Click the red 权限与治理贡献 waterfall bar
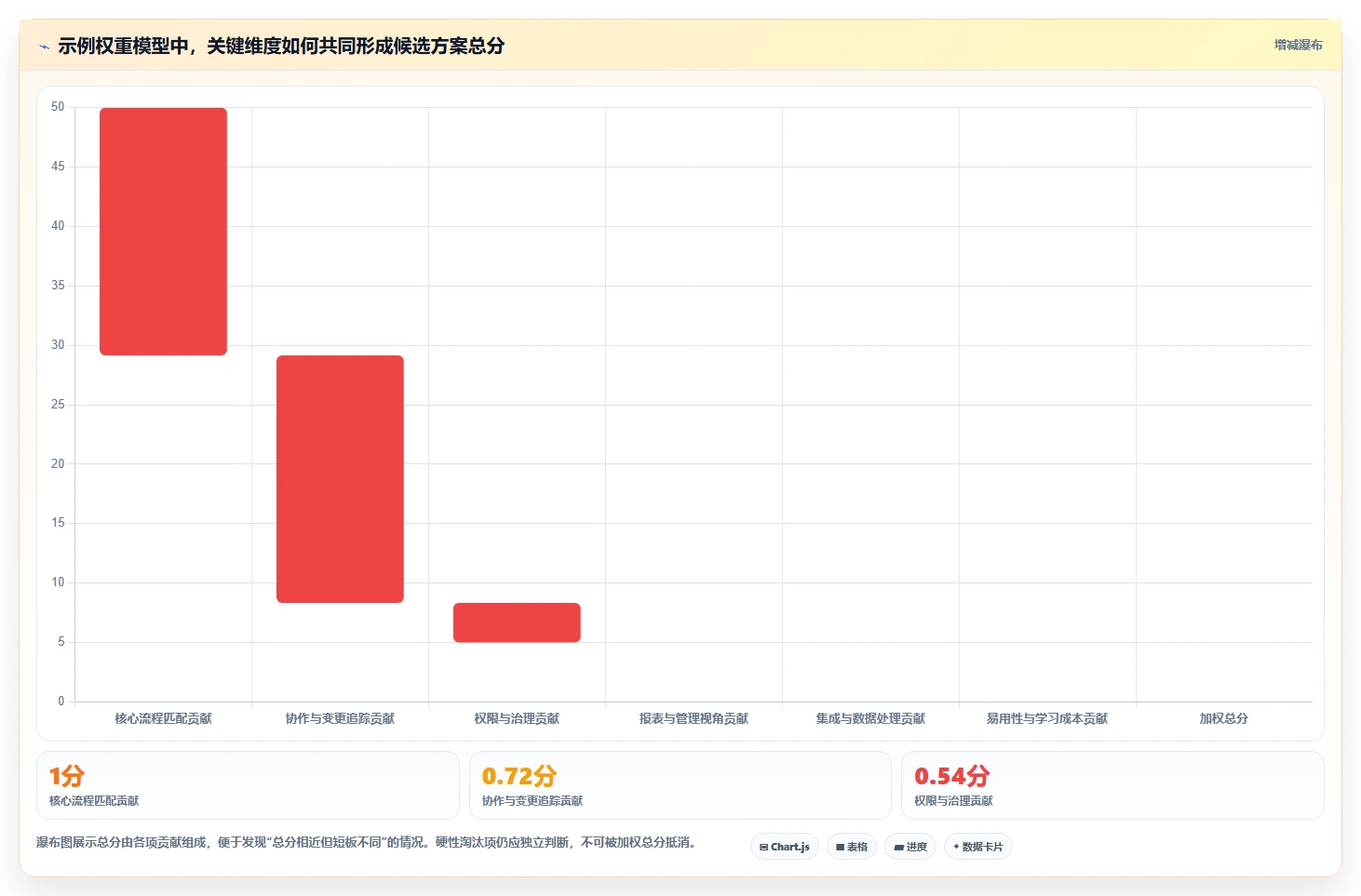The height and width of the screenshot is (896, 1361). (x=517, y=622)
